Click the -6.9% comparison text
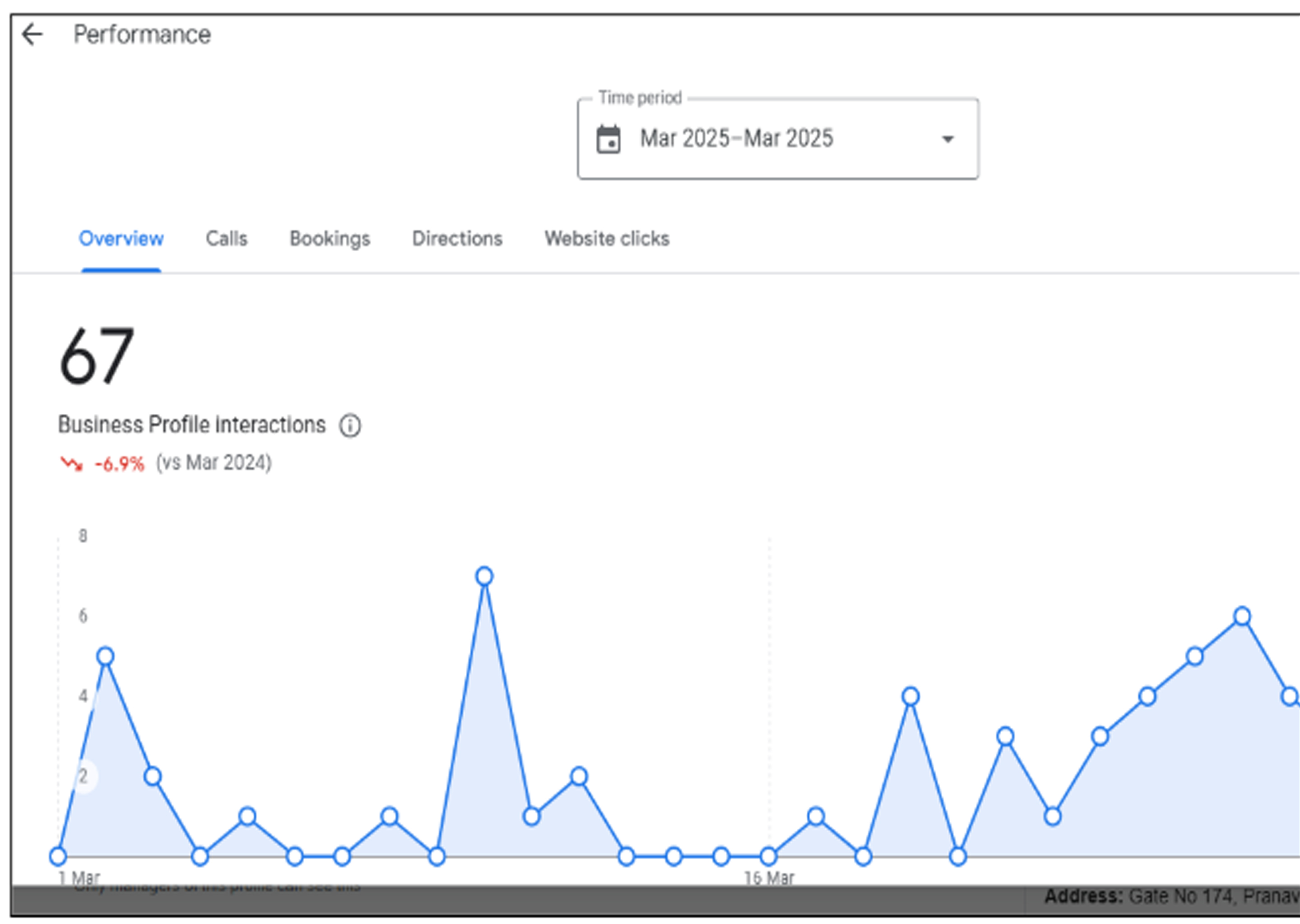The width and height of the screenshot is (1300, 924). (x=120, y=464)
